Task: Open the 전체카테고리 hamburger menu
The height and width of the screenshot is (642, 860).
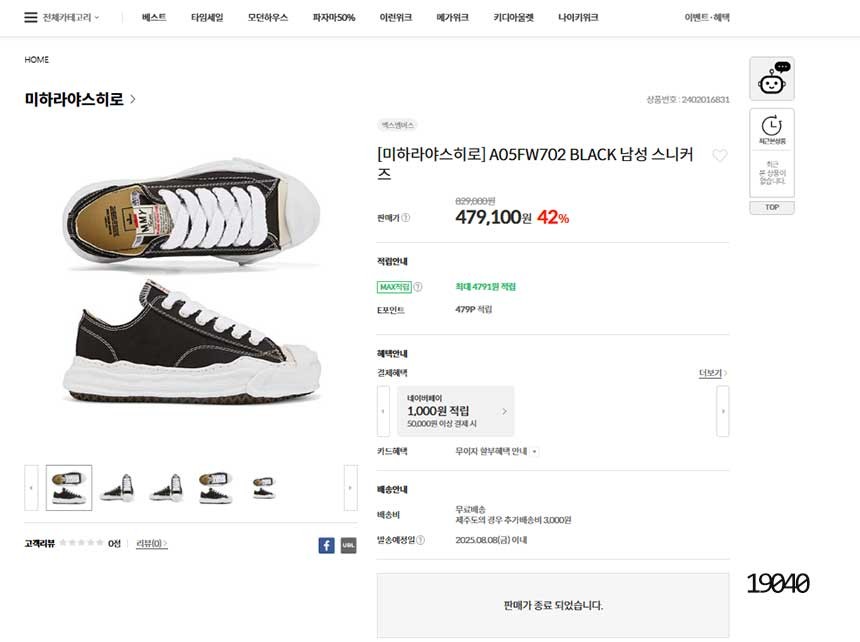Action: pos(32,18)
